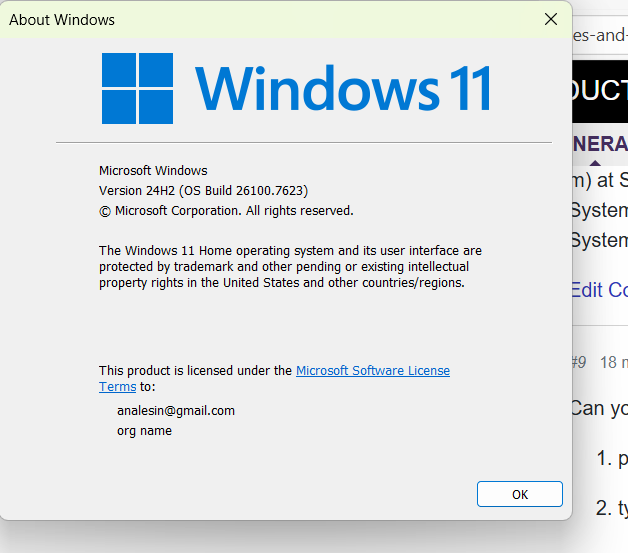Close the About Windows dialog with X
The height and width of the screenshot is (553, 628).
550,19
